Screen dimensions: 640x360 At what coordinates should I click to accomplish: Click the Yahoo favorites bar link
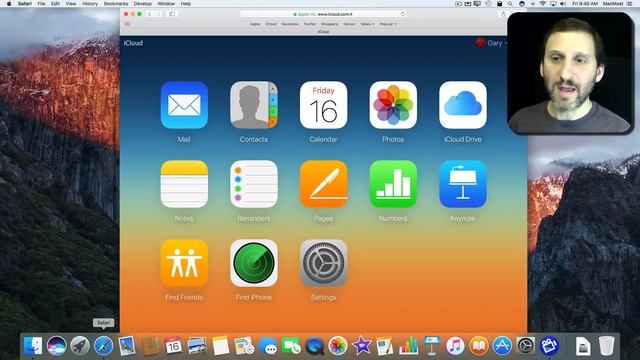click(349, 24)
